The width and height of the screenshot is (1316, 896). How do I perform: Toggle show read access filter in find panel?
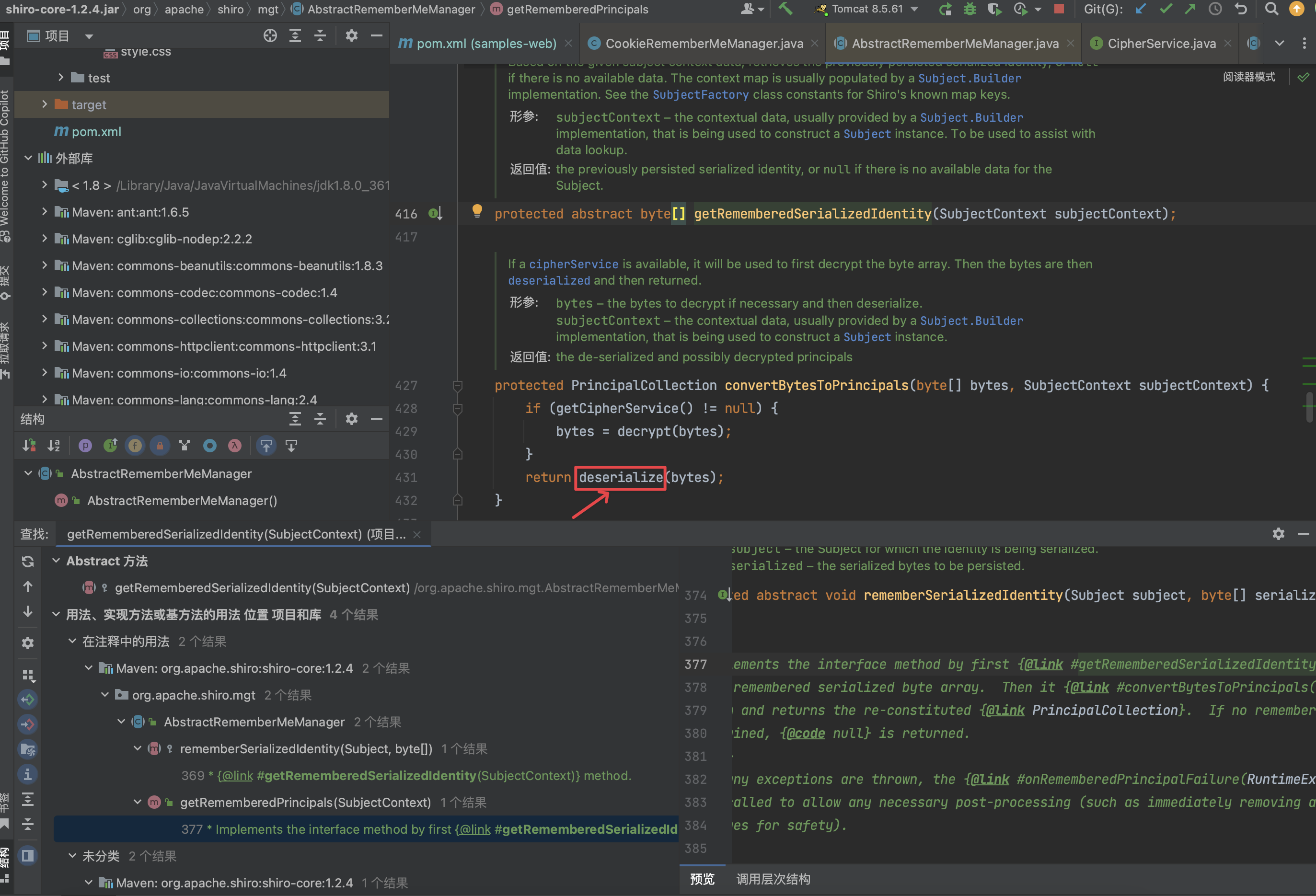pyautogui.click(x=28, y=700)
